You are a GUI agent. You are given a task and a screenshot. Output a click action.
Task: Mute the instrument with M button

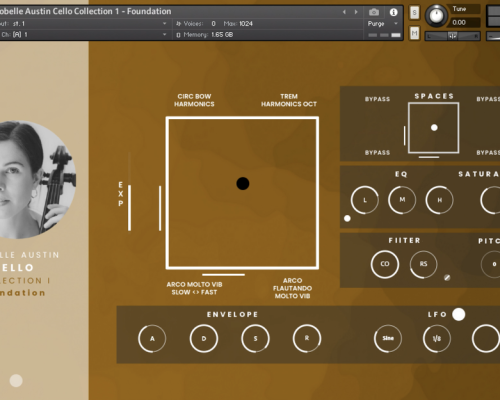point(414,33)
